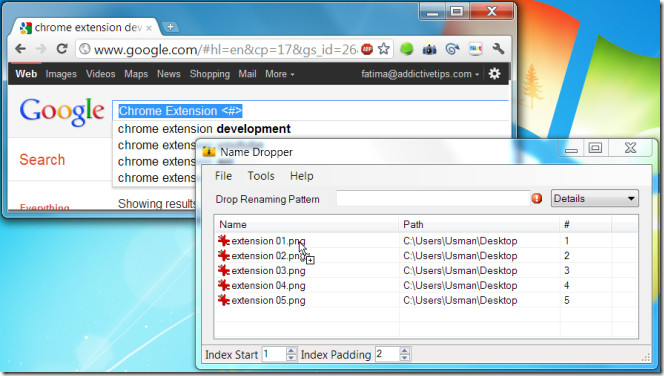Click the Google logo
This screenshot has width=664, height=376.
tap(62, 111)
